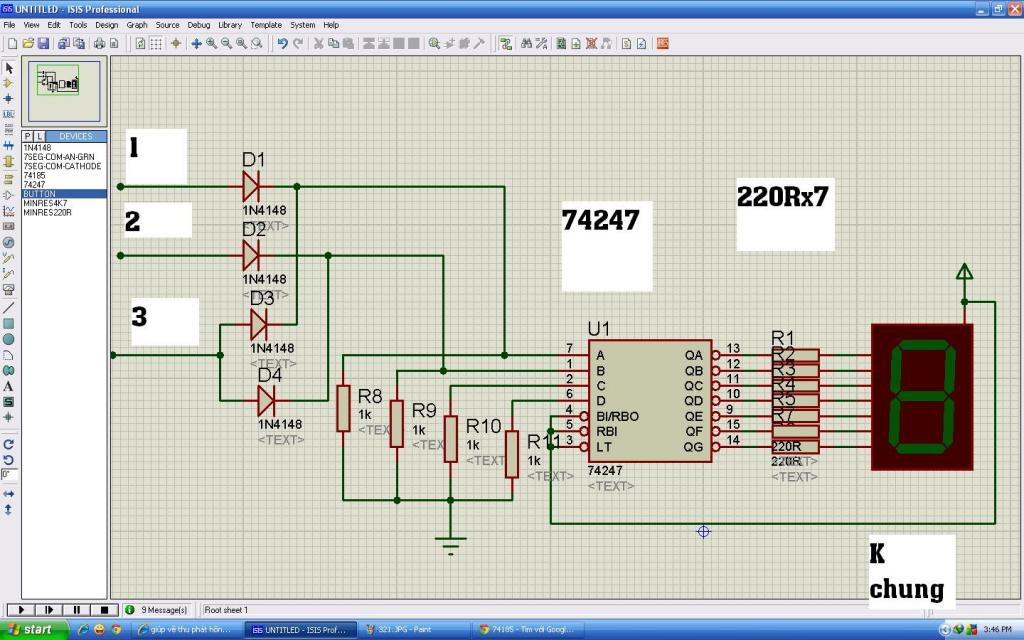Click the Redraw display icon

[x=140, y=44]
